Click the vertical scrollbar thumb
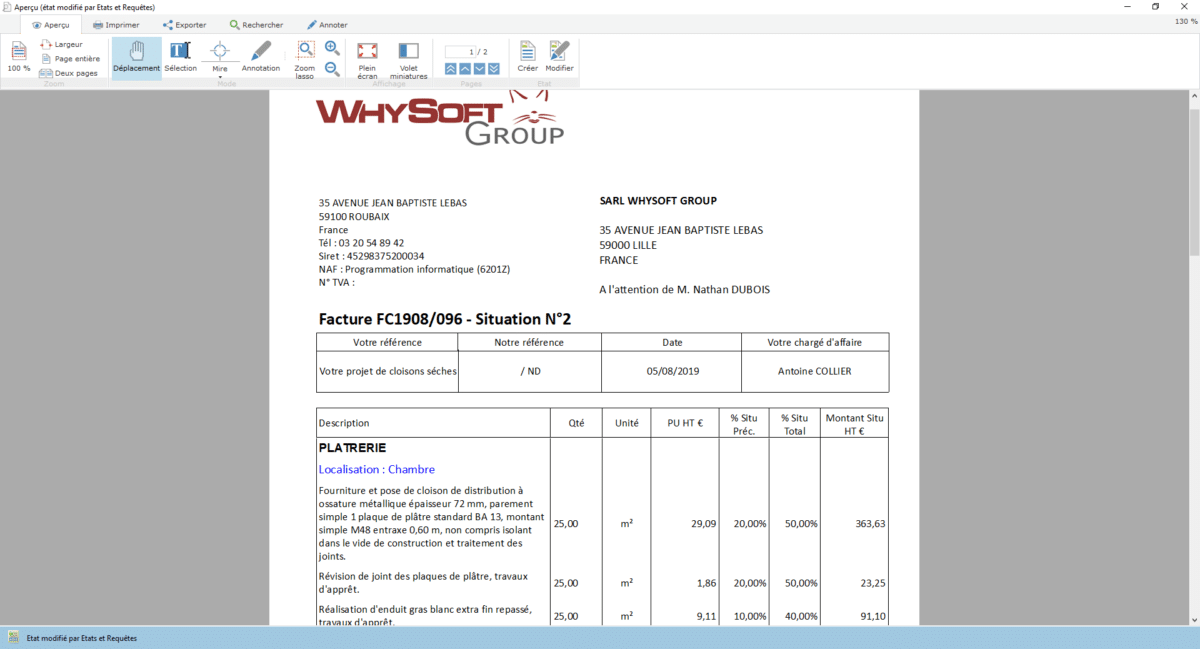 tap(1193, 180)
